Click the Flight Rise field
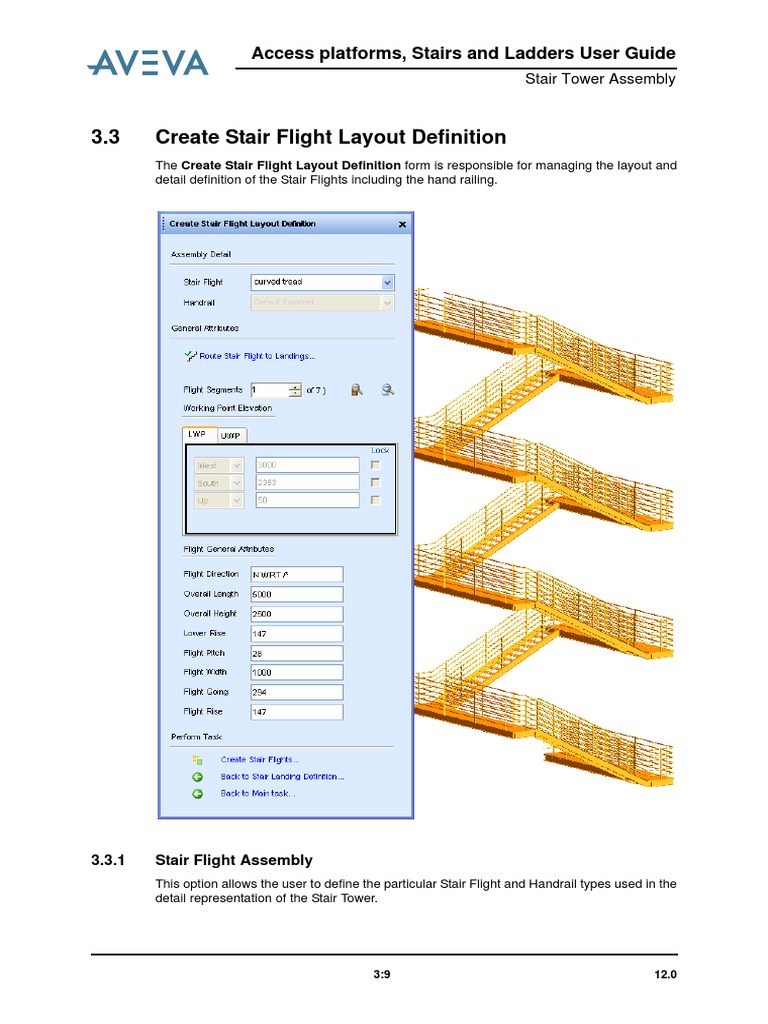 coord(296,712)
